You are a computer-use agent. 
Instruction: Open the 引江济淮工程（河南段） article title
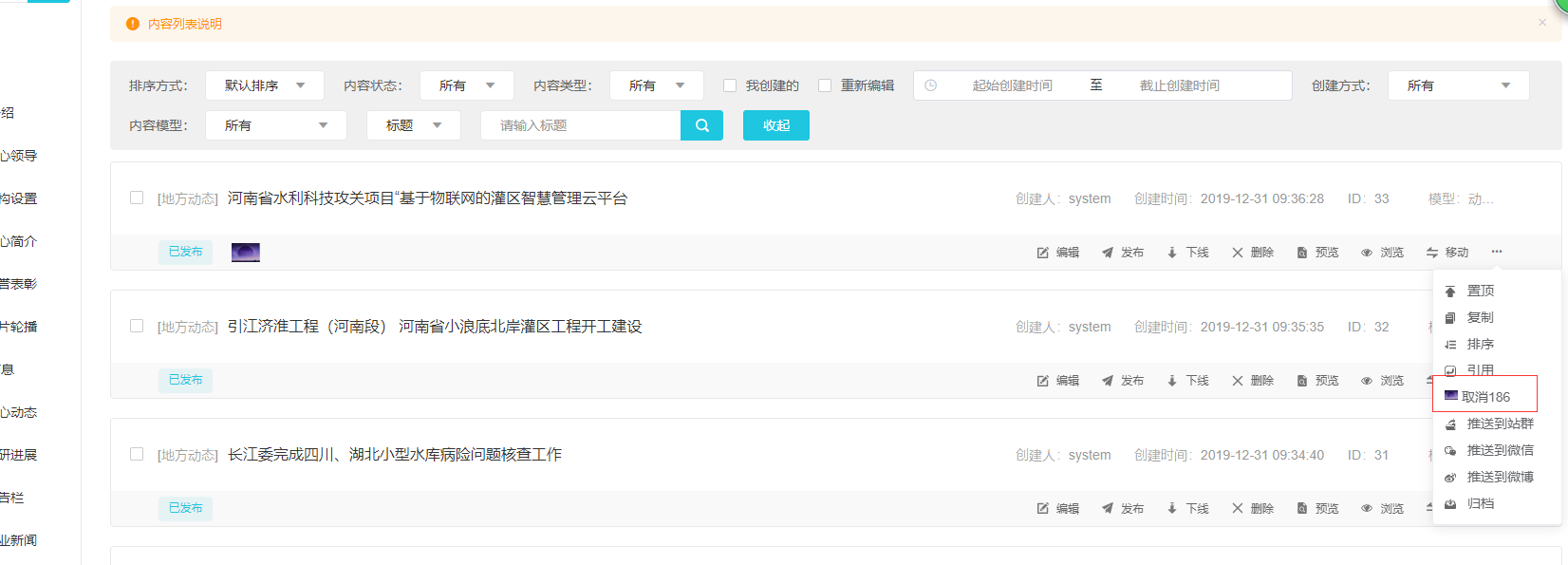(x=435, y=327)
